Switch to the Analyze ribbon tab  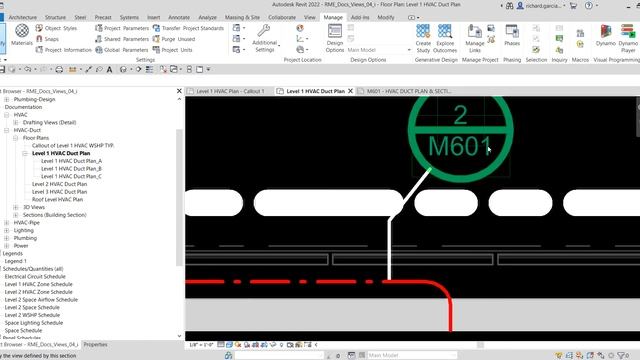pyautogui.click(x=207, y=18)
